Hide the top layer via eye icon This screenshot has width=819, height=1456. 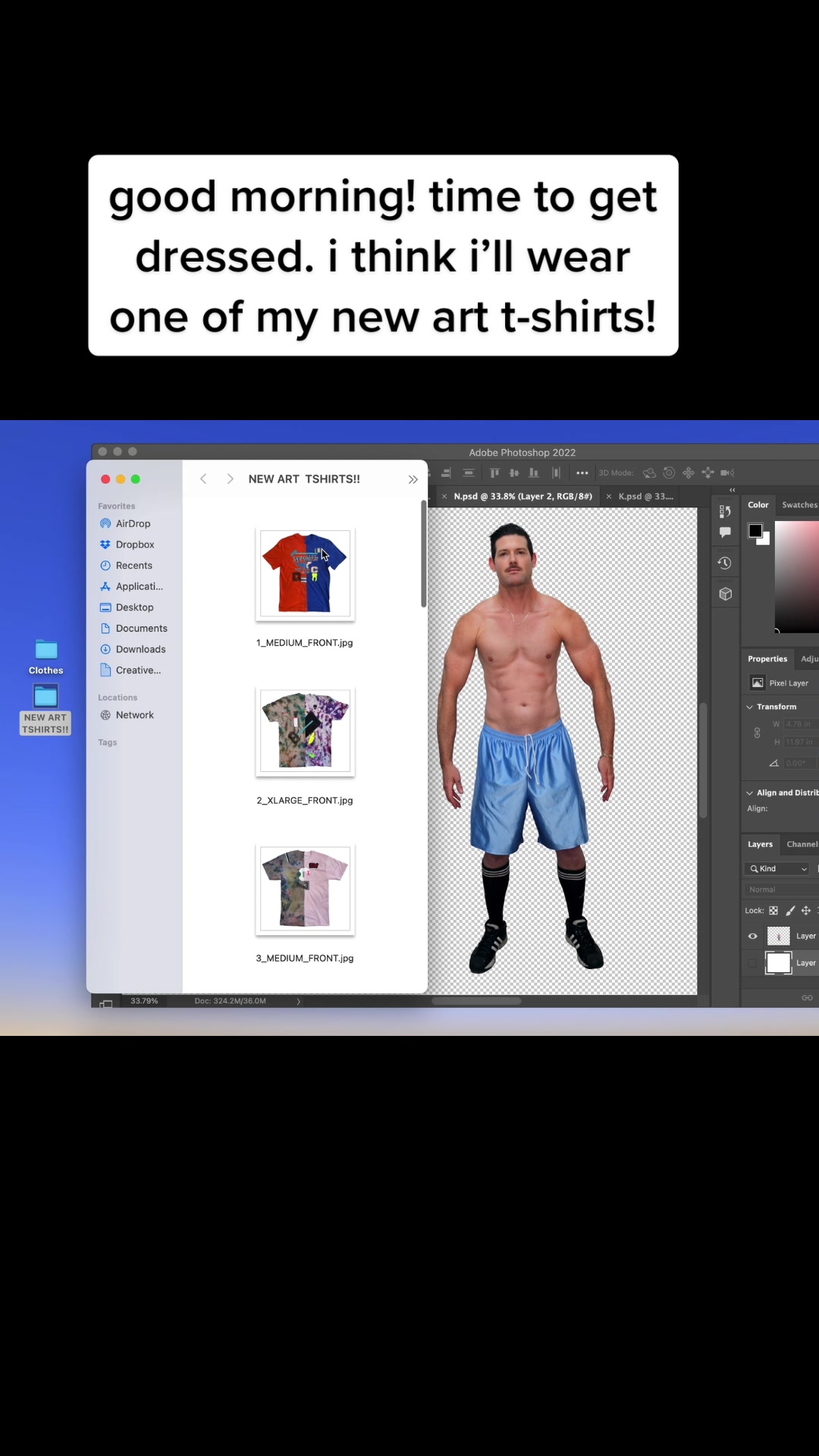click(752, 937)
